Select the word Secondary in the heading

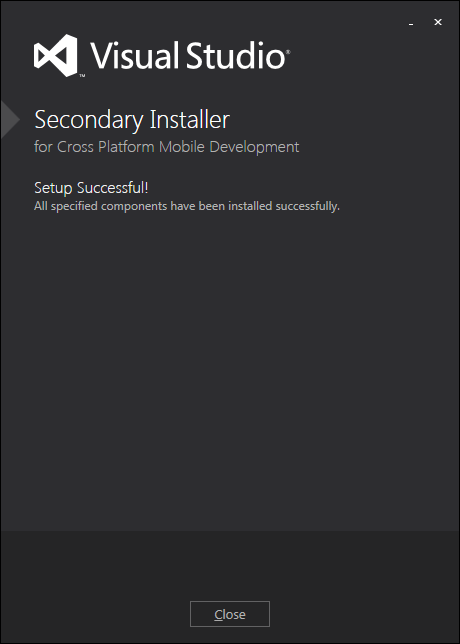(89, 120)
